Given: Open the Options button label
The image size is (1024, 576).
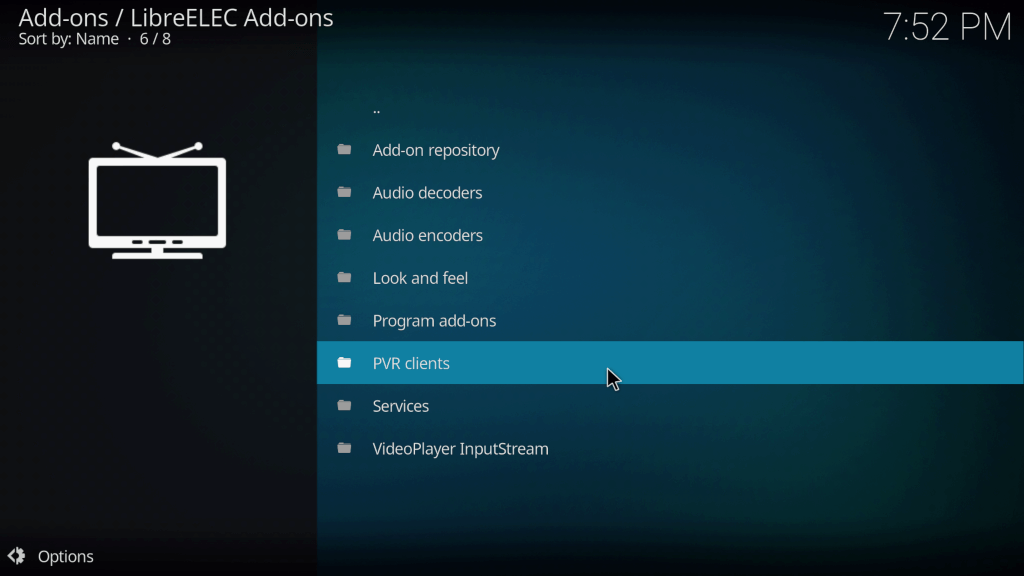Looking at the screenshot, I should 65,557.
